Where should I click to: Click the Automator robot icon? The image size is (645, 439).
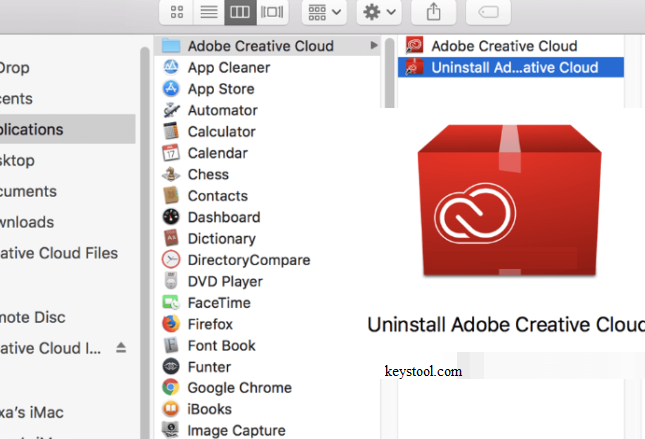[x=171, y=110]
